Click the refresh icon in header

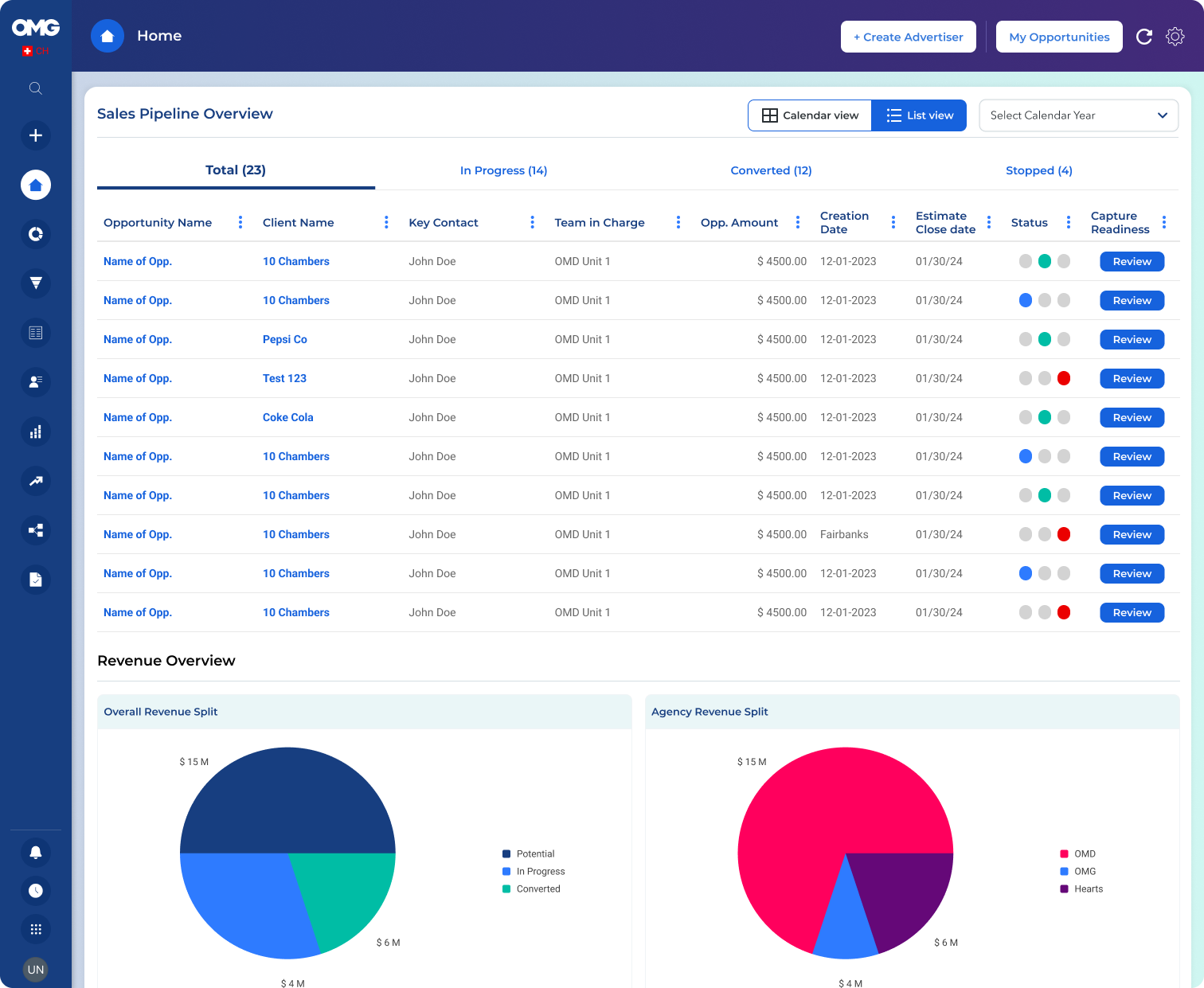(x=1144, y=37)
